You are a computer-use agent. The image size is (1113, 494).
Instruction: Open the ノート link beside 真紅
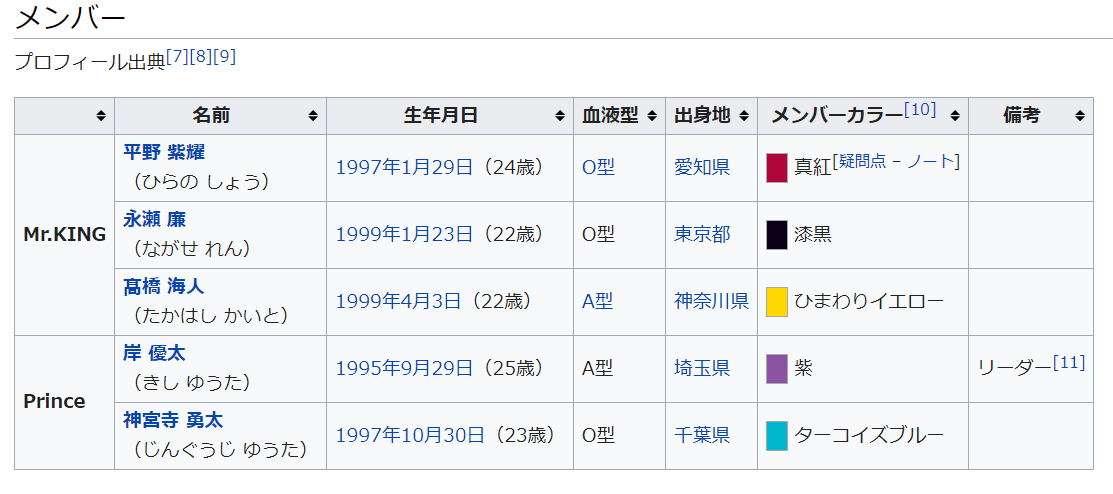pos(931,162)
